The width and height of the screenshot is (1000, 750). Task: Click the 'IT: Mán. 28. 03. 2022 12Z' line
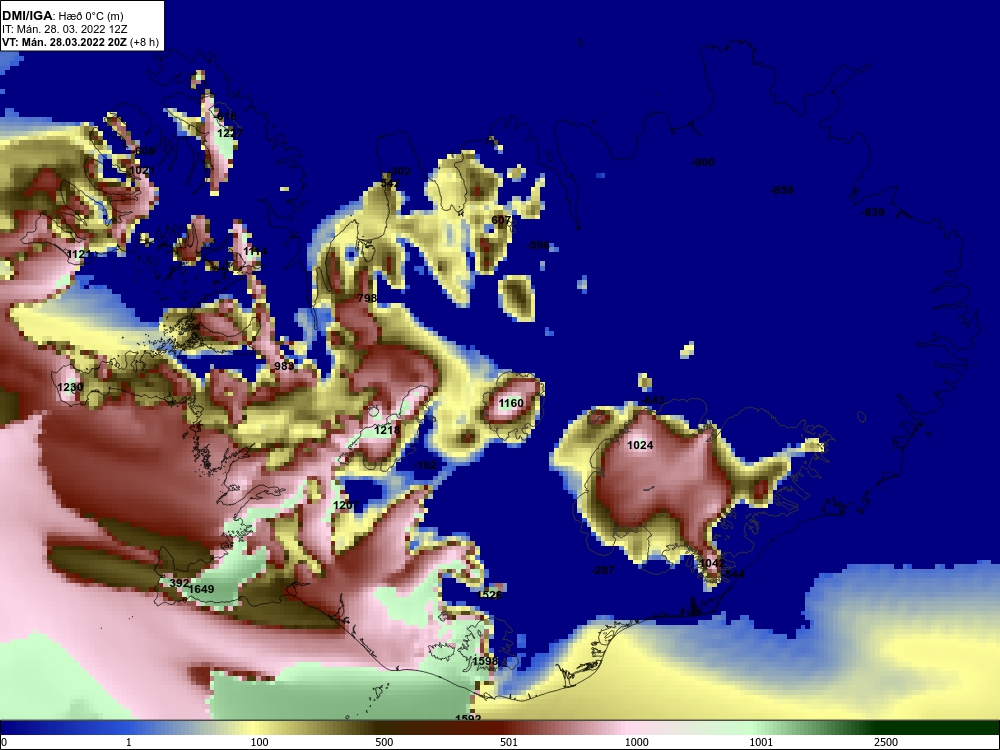click(63, 29)
